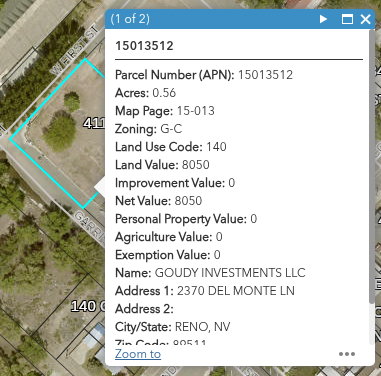
Task: Click the Zoom to link
Action: pos(138,354)
